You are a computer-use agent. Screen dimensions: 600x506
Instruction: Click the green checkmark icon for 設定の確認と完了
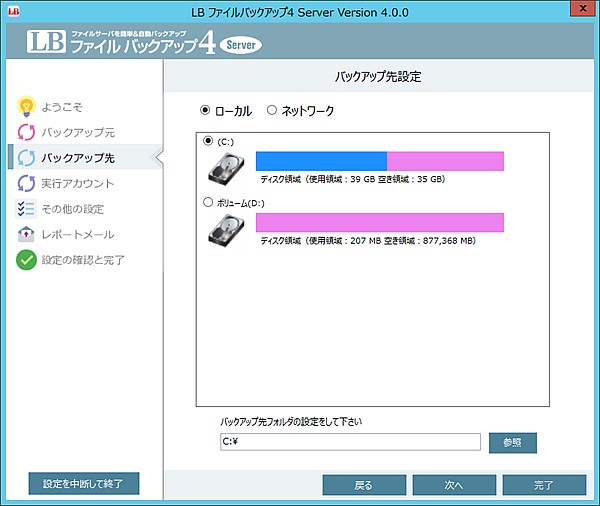pyautogui.click(x=26, y=260)
